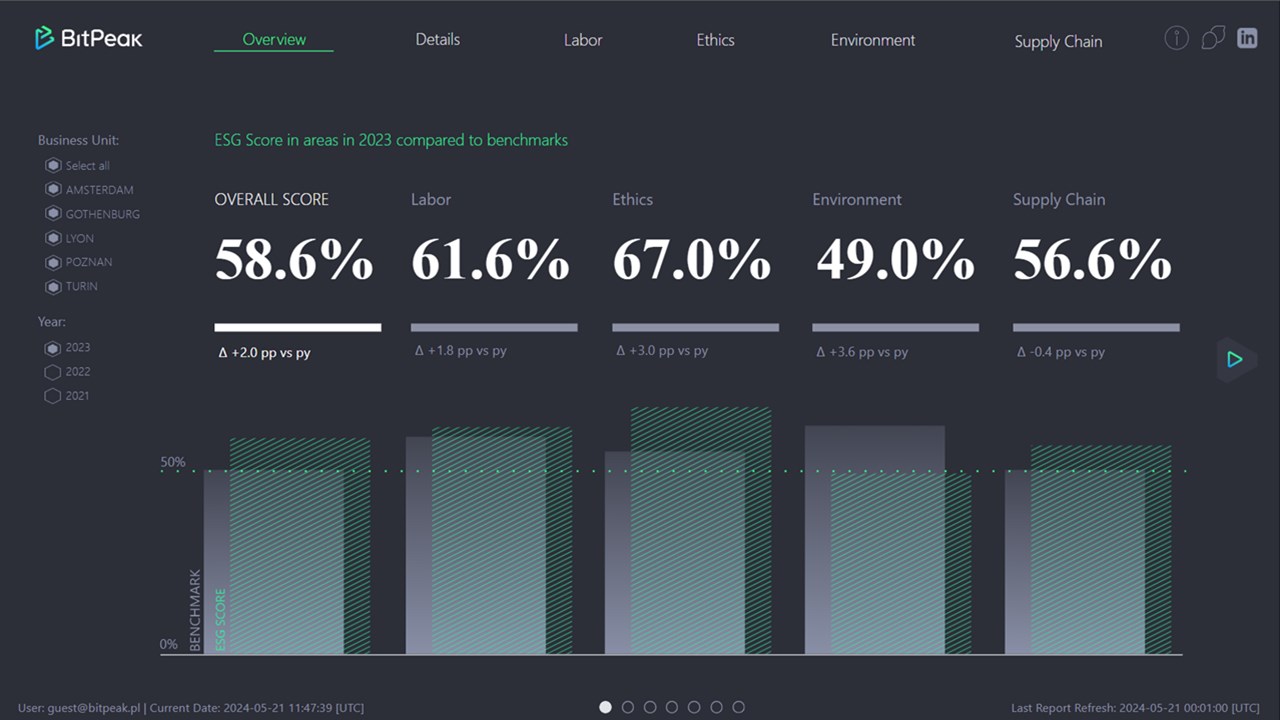Click the first (active) page dot
The image size is (1280, 720).
pos(605,707)
